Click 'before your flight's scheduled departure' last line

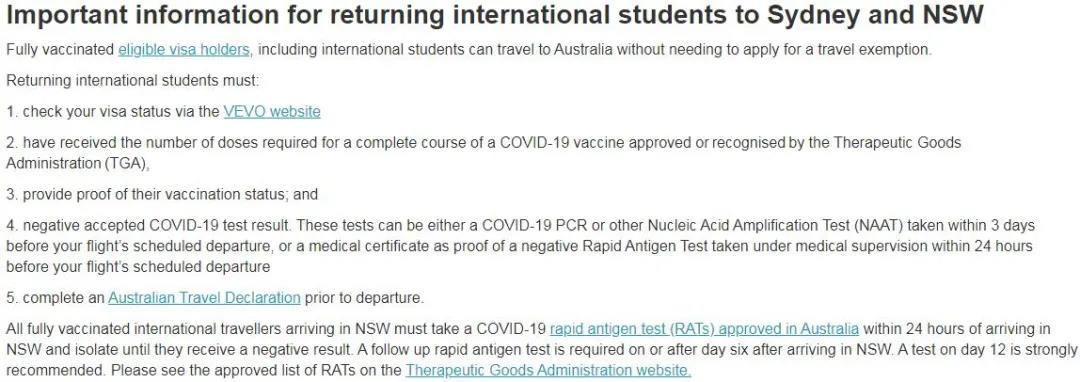tap(138, 266)
